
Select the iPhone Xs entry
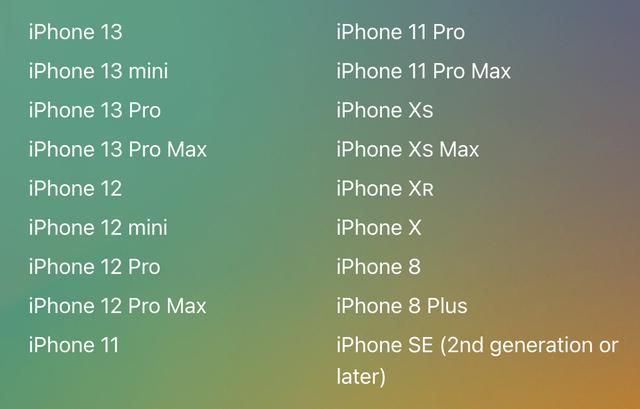pyautogui.click(x=384, y=111)
